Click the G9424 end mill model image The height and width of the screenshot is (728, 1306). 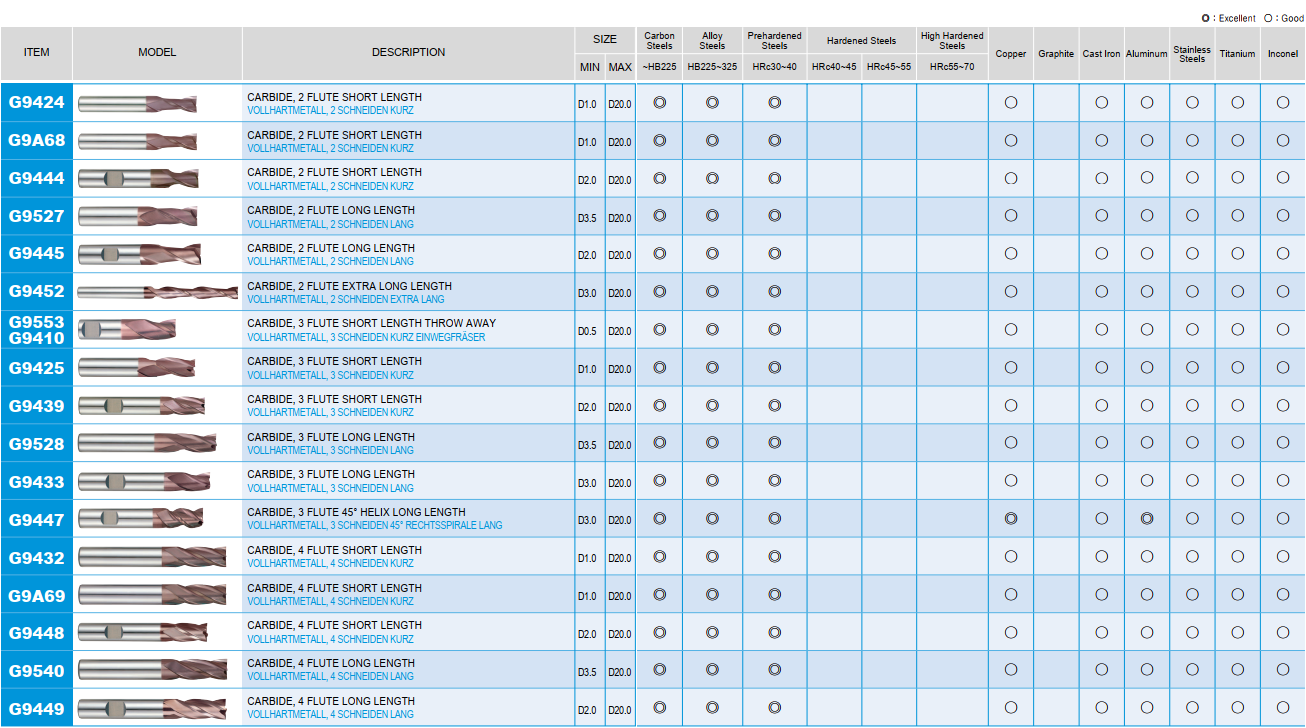138,104
